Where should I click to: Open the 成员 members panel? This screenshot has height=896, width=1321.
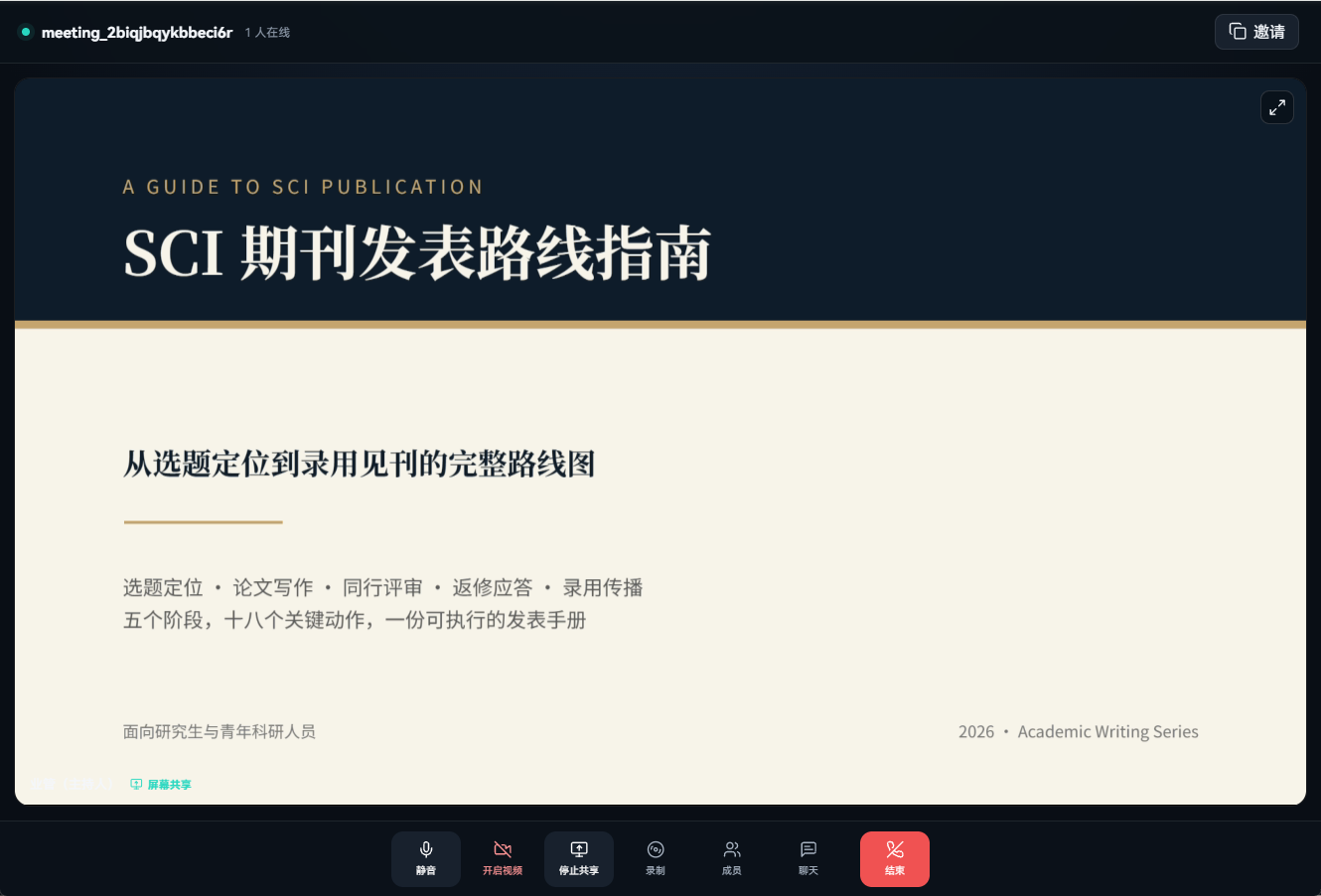[x=732, y=859]
